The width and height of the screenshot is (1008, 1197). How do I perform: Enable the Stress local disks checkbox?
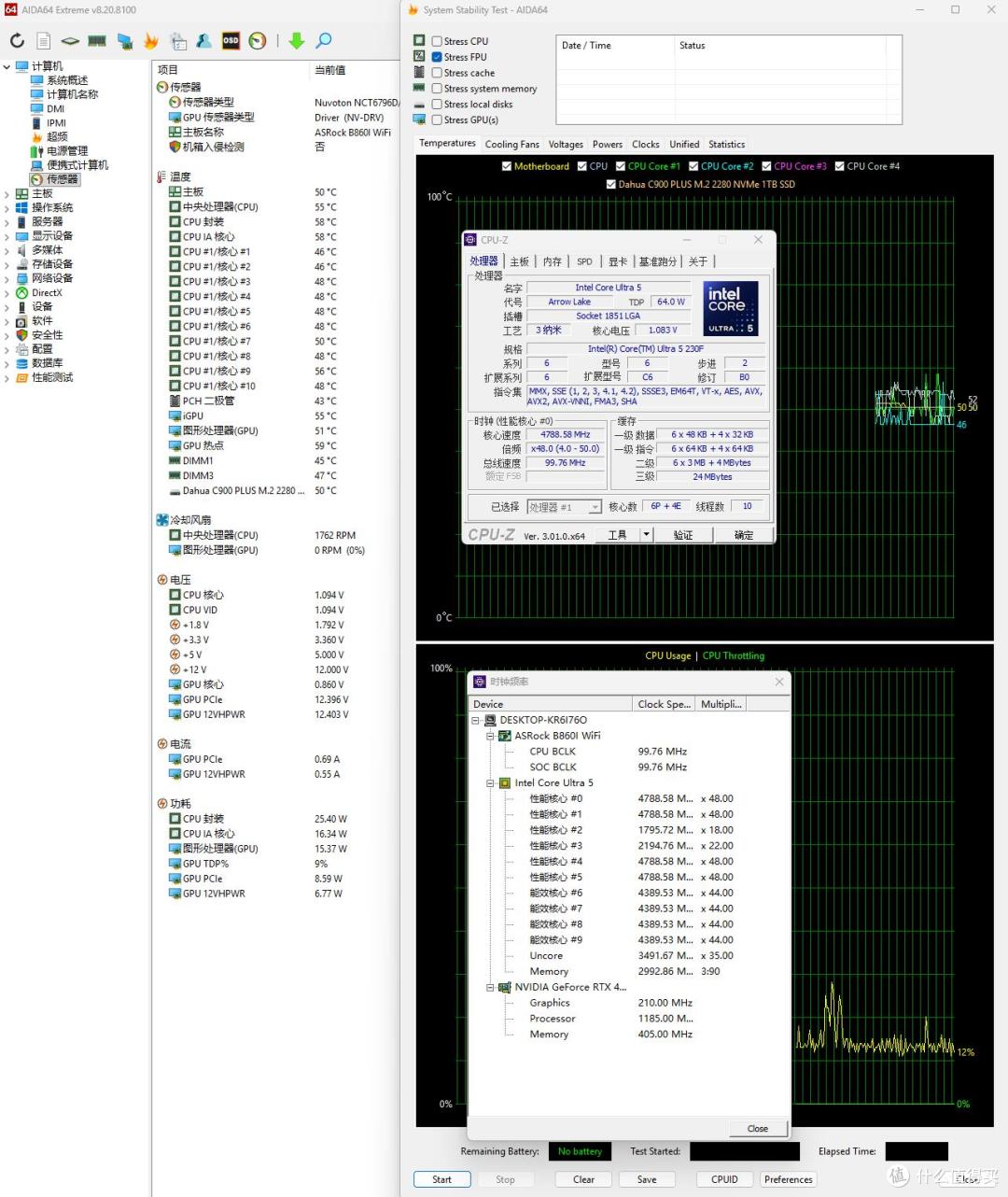click(437, 105)
